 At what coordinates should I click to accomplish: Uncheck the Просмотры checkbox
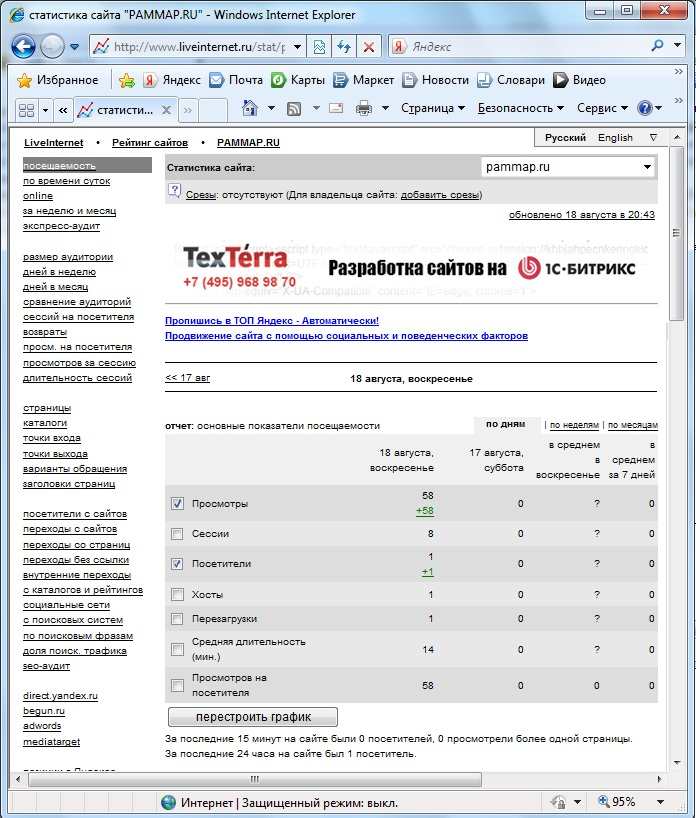pos(177,503)
